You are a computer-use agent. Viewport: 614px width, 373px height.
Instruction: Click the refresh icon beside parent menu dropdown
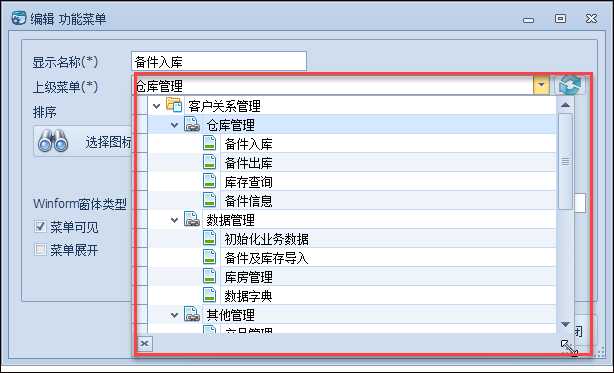(x=570, y=85)
